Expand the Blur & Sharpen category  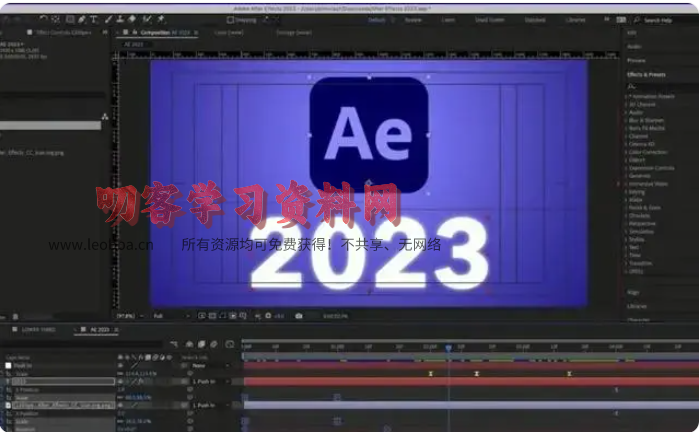626,120
